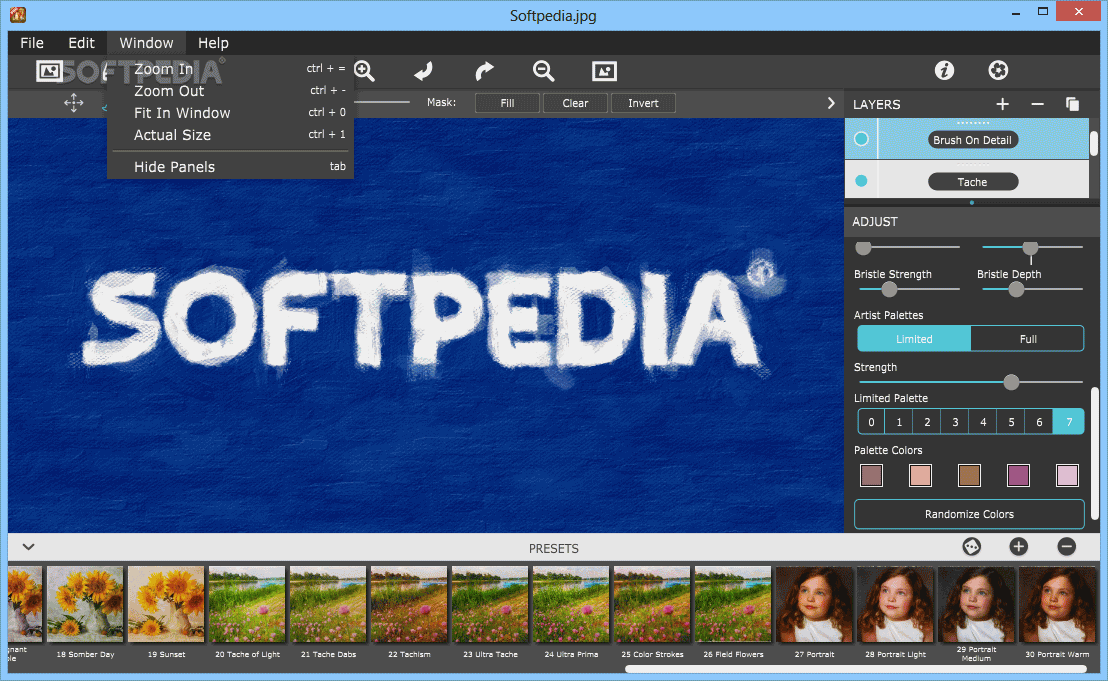Add a new layer with plus icon

click(x=1002, y=105)
